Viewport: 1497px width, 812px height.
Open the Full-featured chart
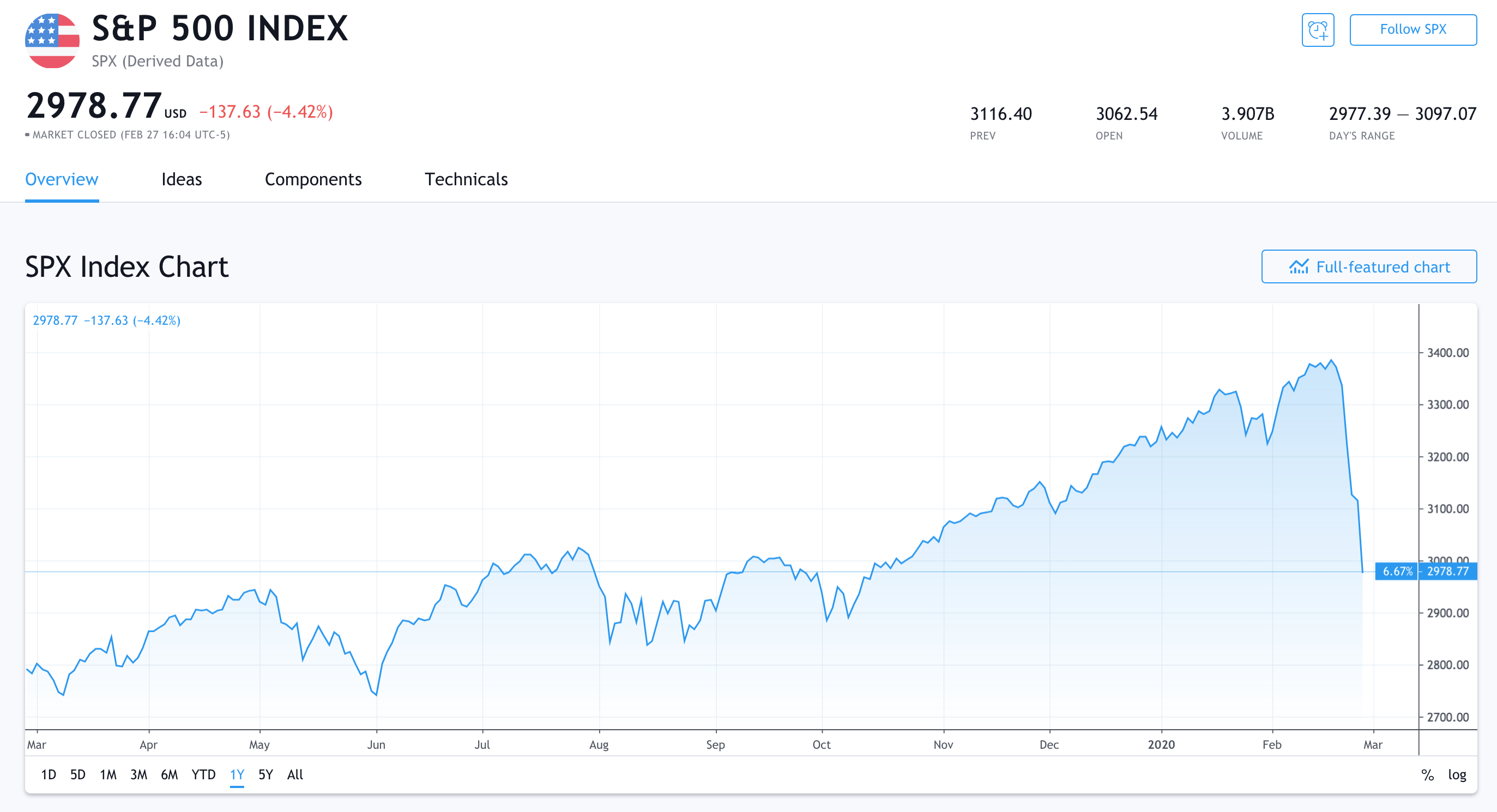tap(1368, 266)
